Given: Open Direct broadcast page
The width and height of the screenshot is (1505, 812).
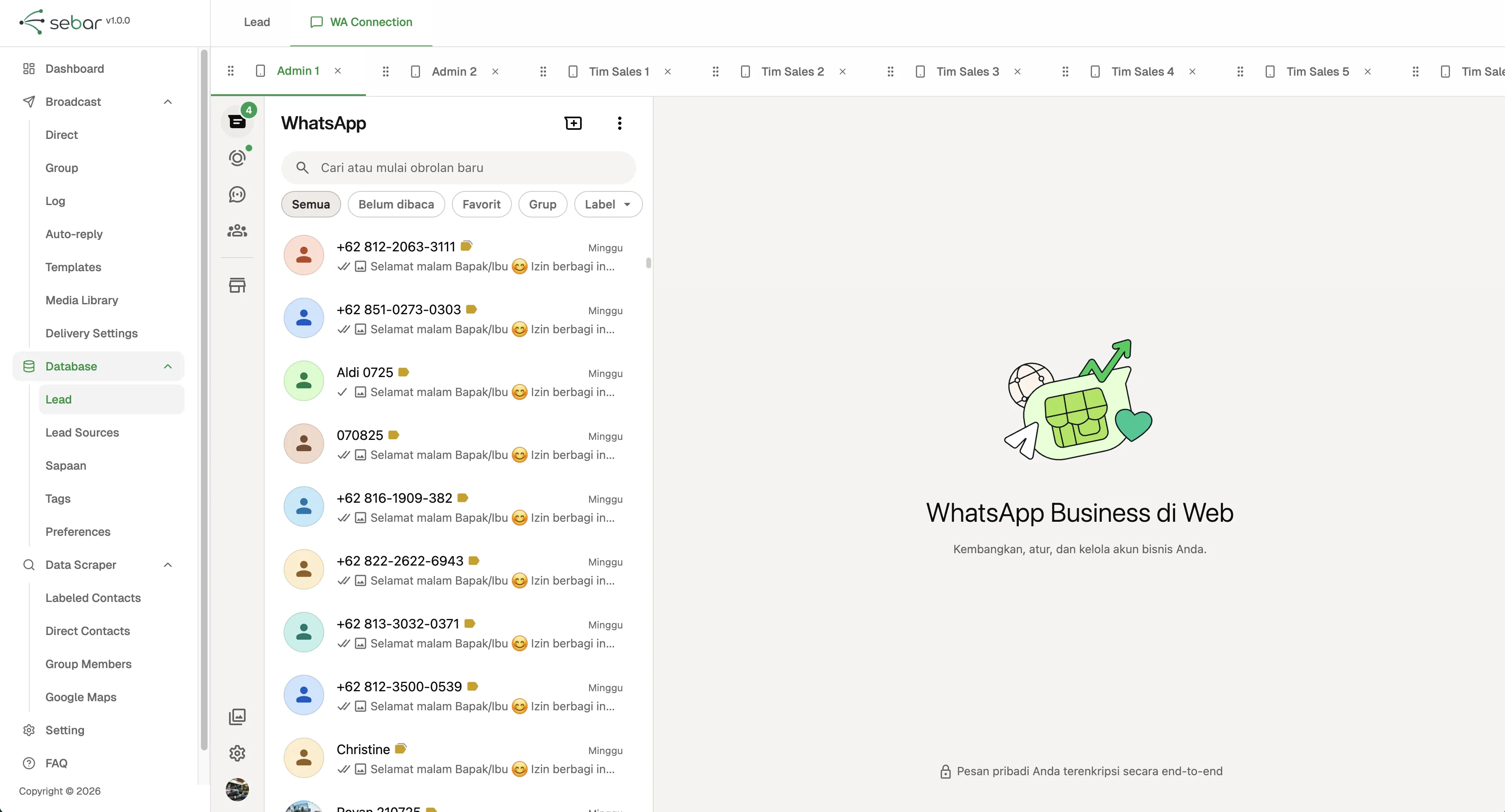Looking at the screenshot, I should click(61, 135).
